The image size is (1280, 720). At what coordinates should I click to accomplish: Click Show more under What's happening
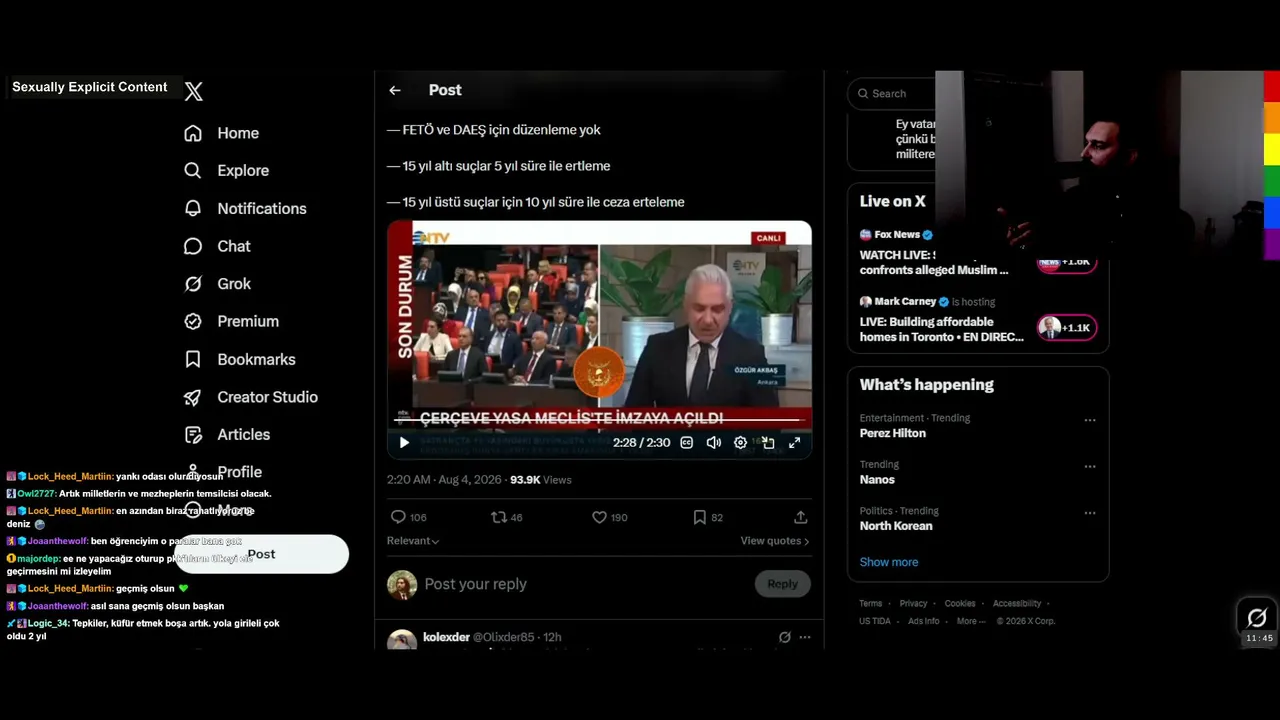click(889, 562)
